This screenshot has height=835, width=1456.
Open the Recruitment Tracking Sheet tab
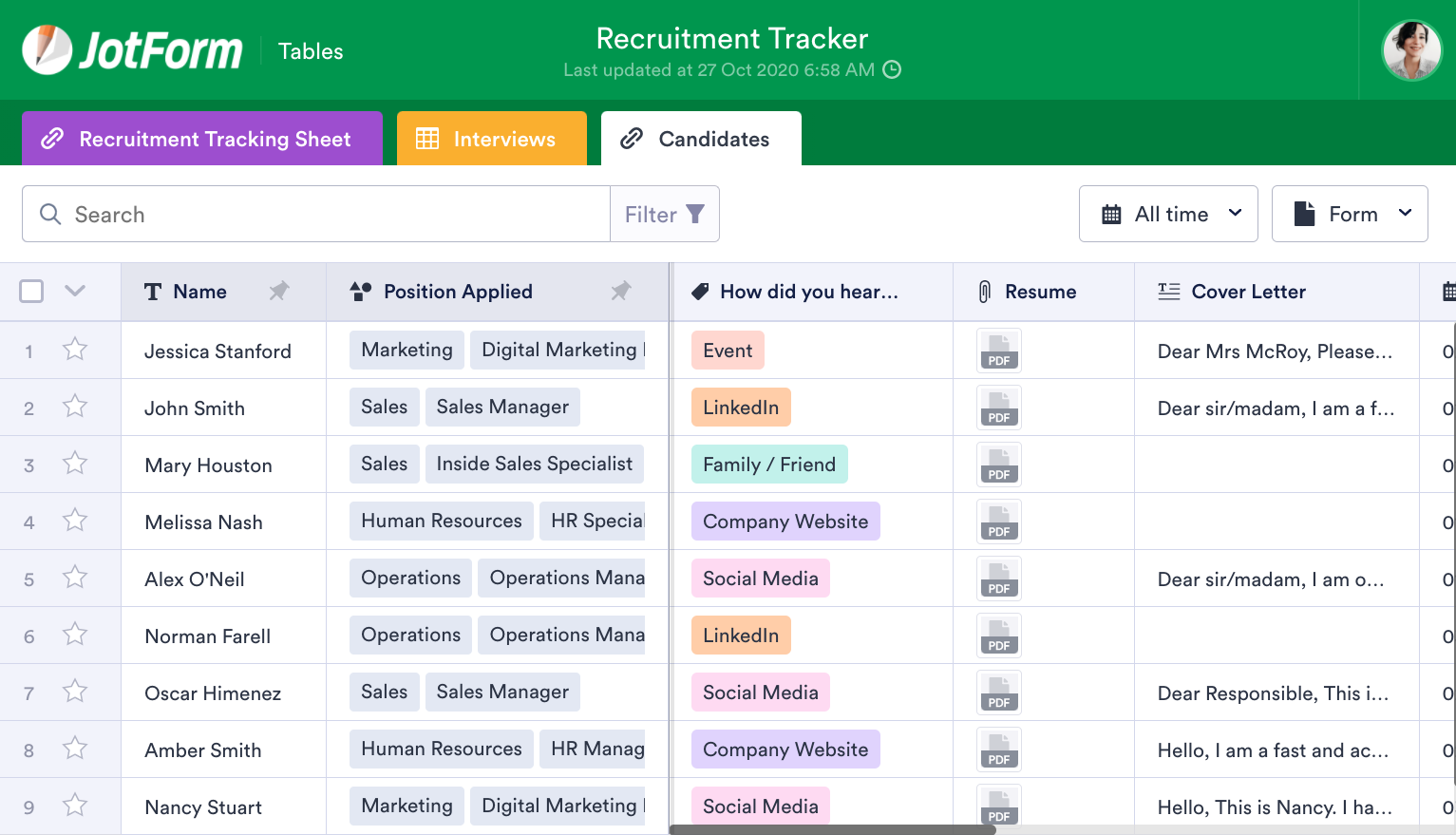pos(202,139)
